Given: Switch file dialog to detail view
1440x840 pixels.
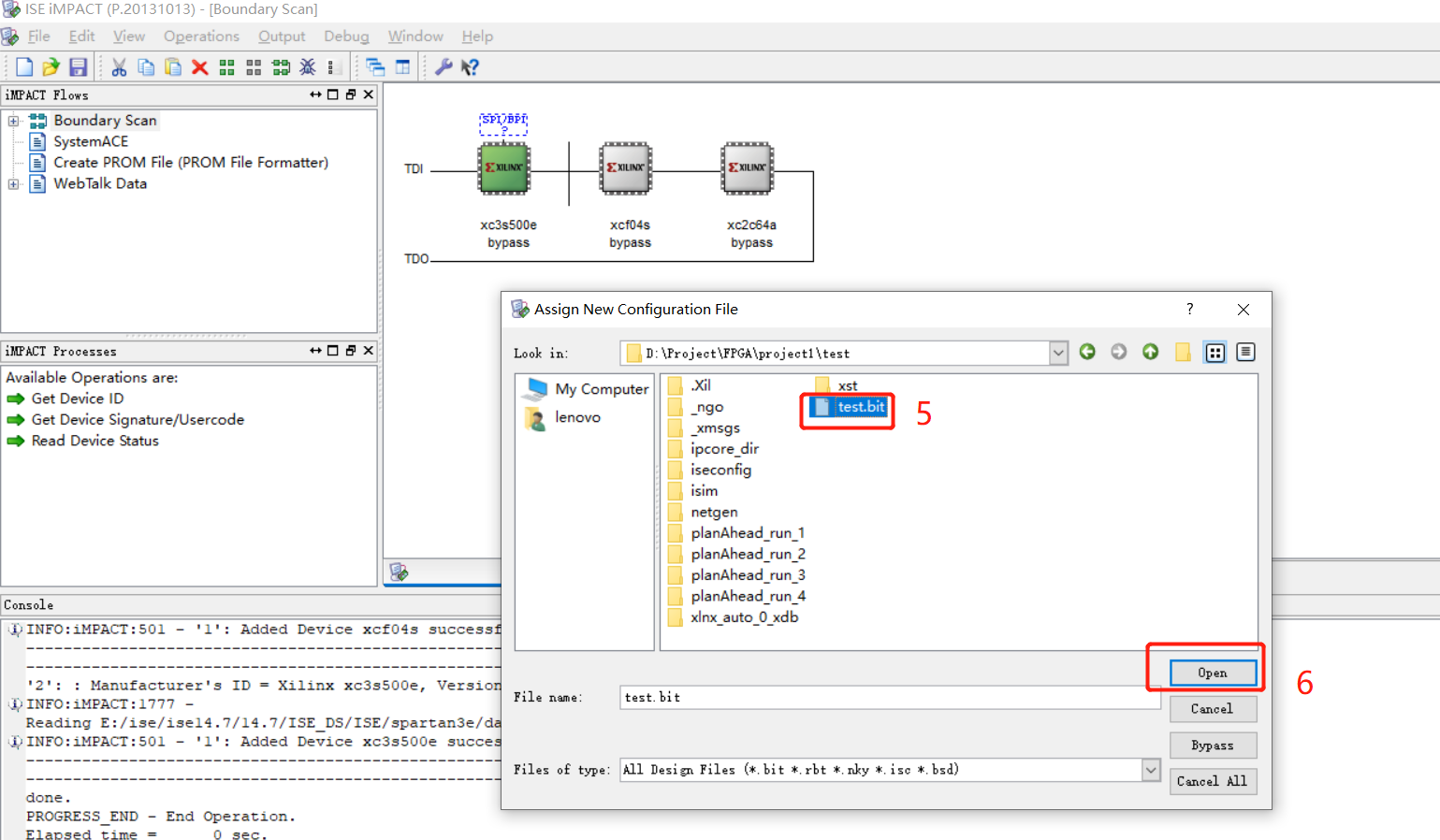Looking at the screenshot, I should (1245, 352).
